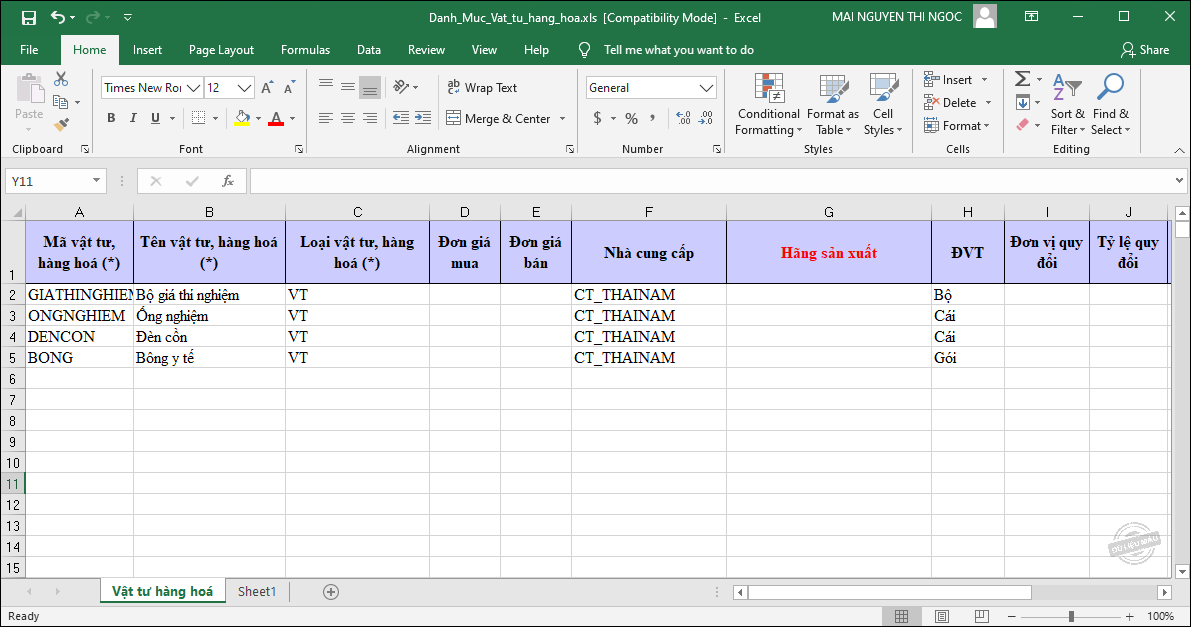The width and height of the screenshot is (1191, 627).
Task: Expand the font name dropdown
Action: tap(194, 88)
